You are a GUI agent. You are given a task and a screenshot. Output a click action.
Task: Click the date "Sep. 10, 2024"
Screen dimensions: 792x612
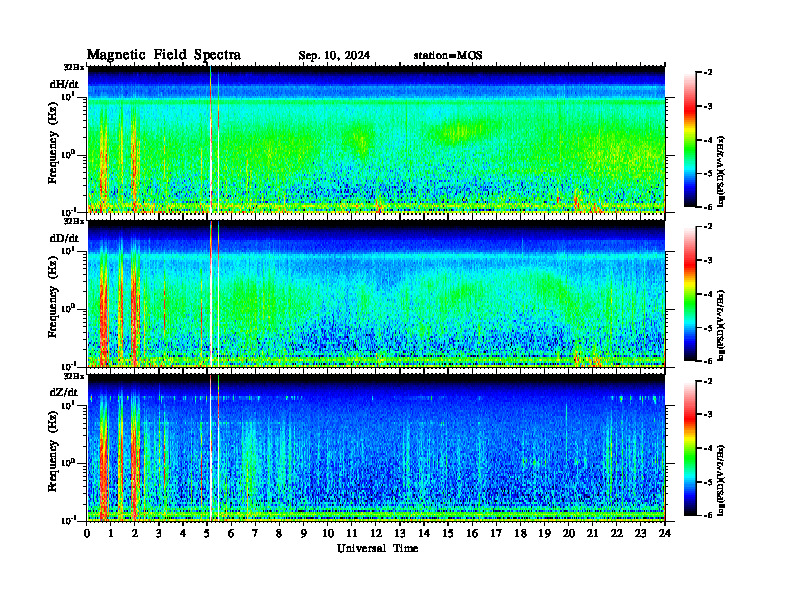[x=334, y=56]
